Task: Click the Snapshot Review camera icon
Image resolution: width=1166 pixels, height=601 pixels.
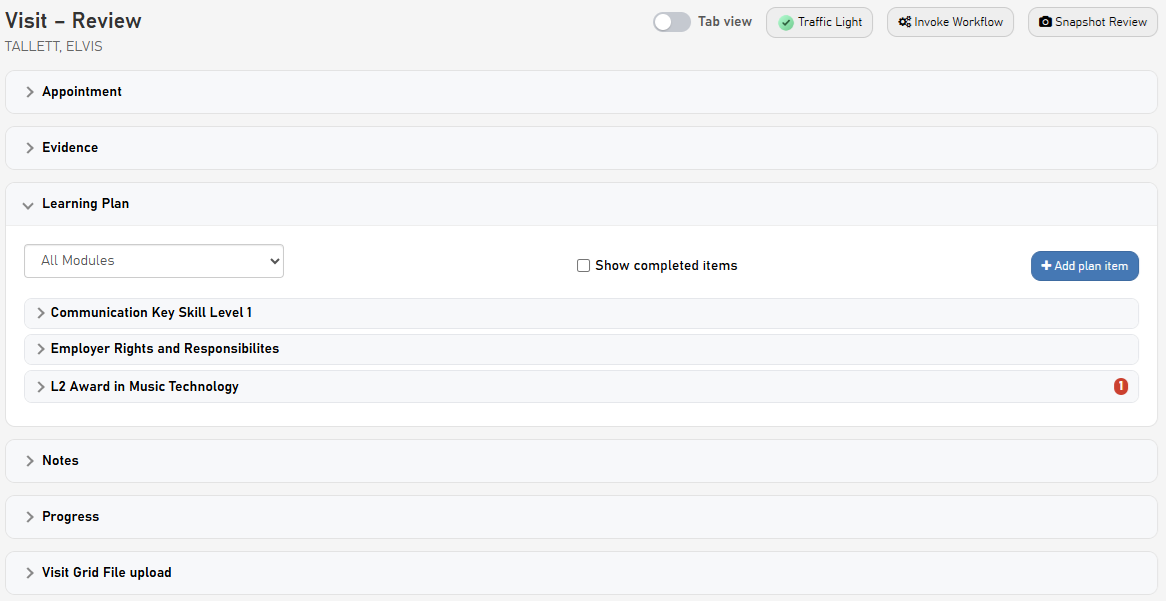Action: pyautogui.click(x=1045, y=22)
